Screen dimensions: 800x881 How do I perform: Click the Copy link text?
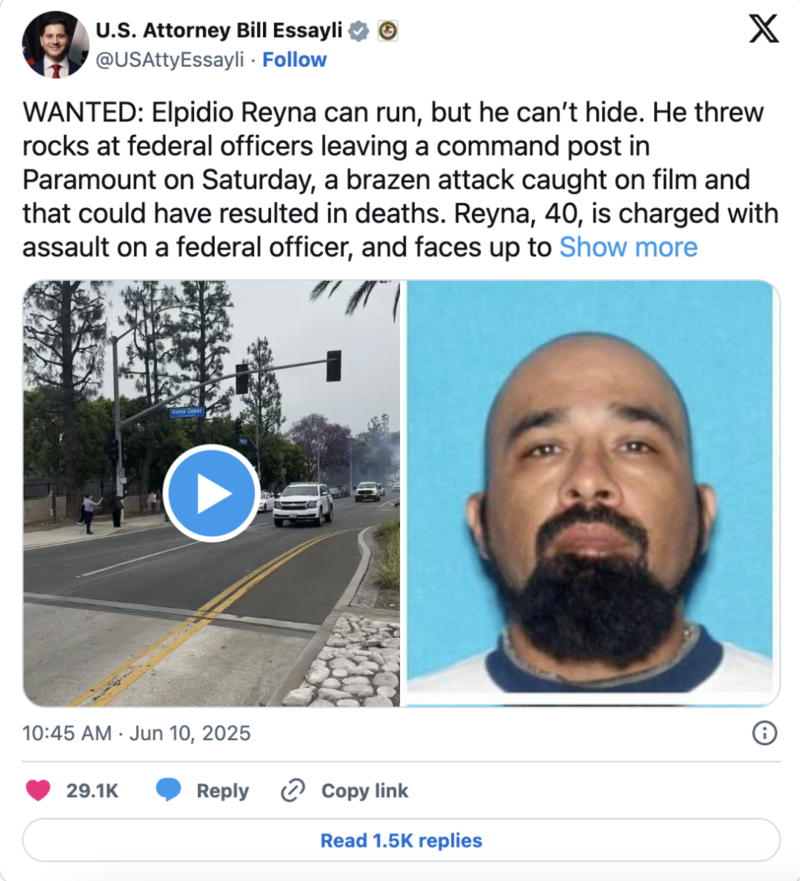(365, 791)
